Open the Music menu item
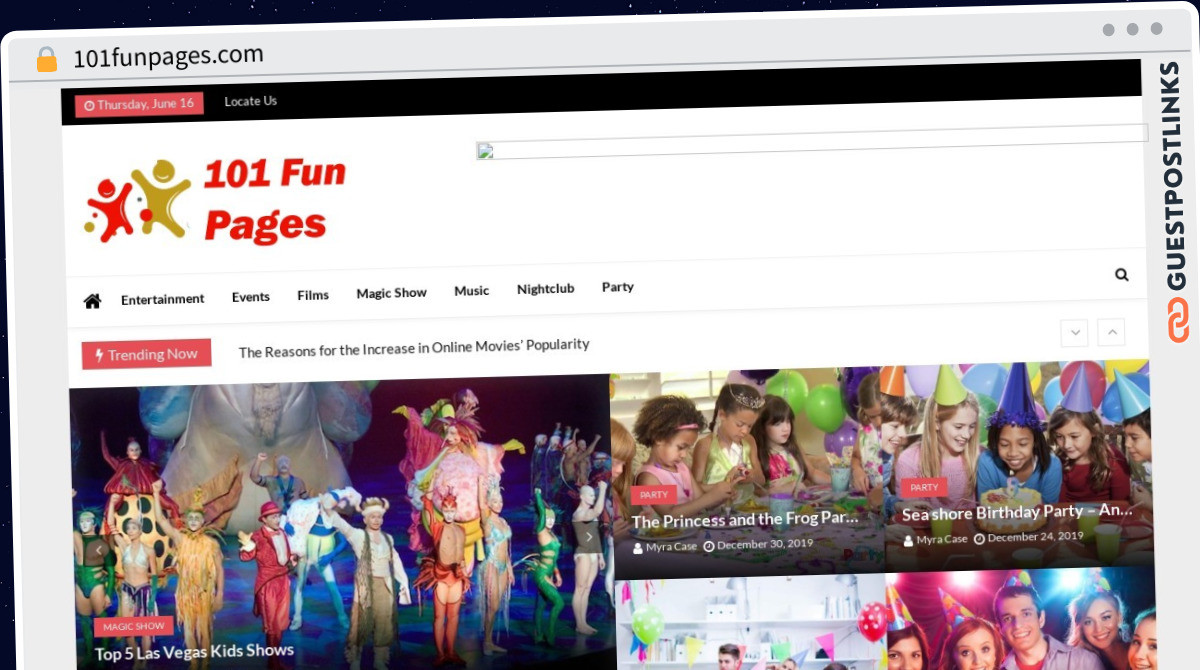 point(472,291)
